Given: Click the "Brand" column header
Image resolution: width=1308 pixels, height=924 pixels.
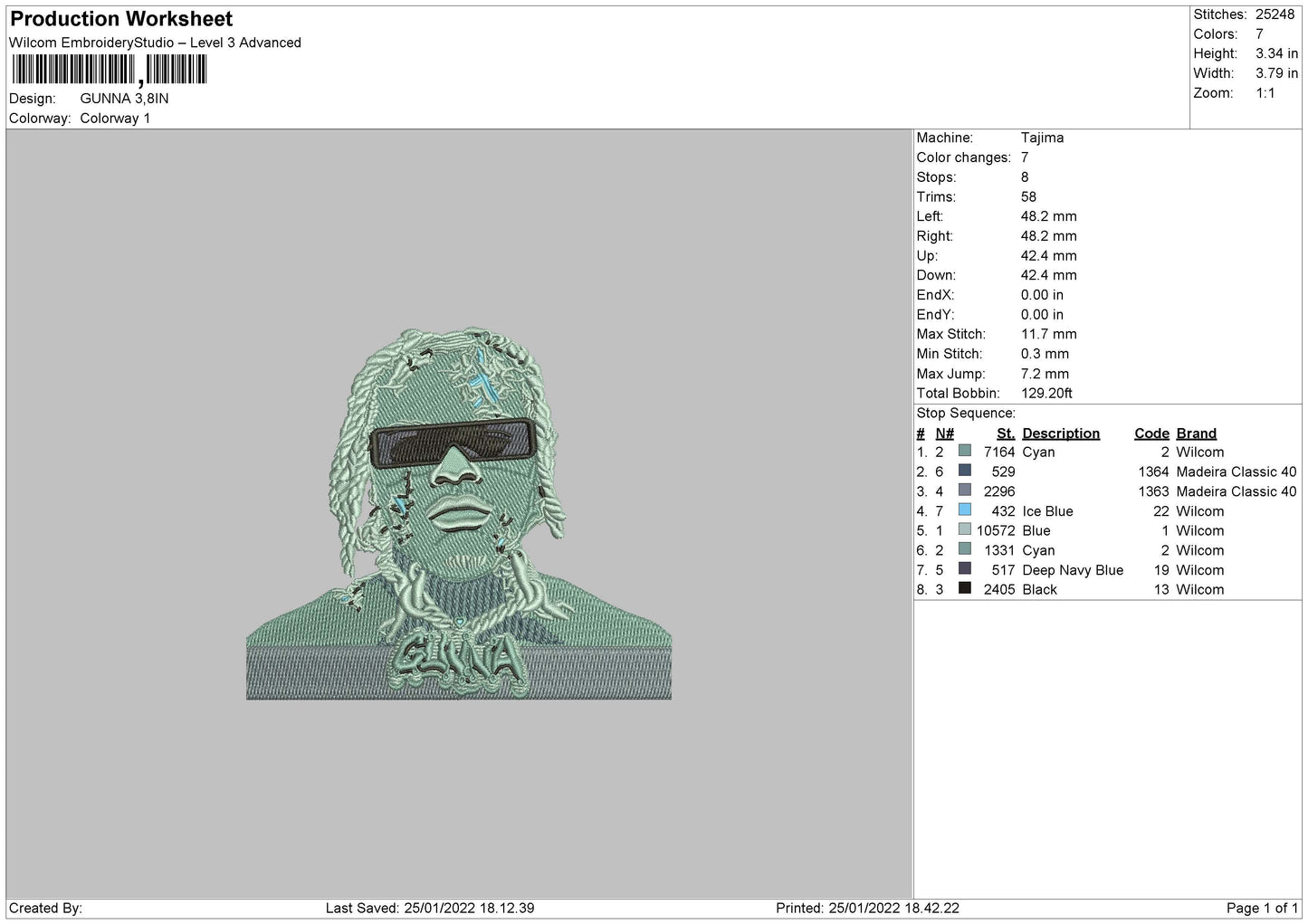Looking at the screenshot, I should point(1197,433).
